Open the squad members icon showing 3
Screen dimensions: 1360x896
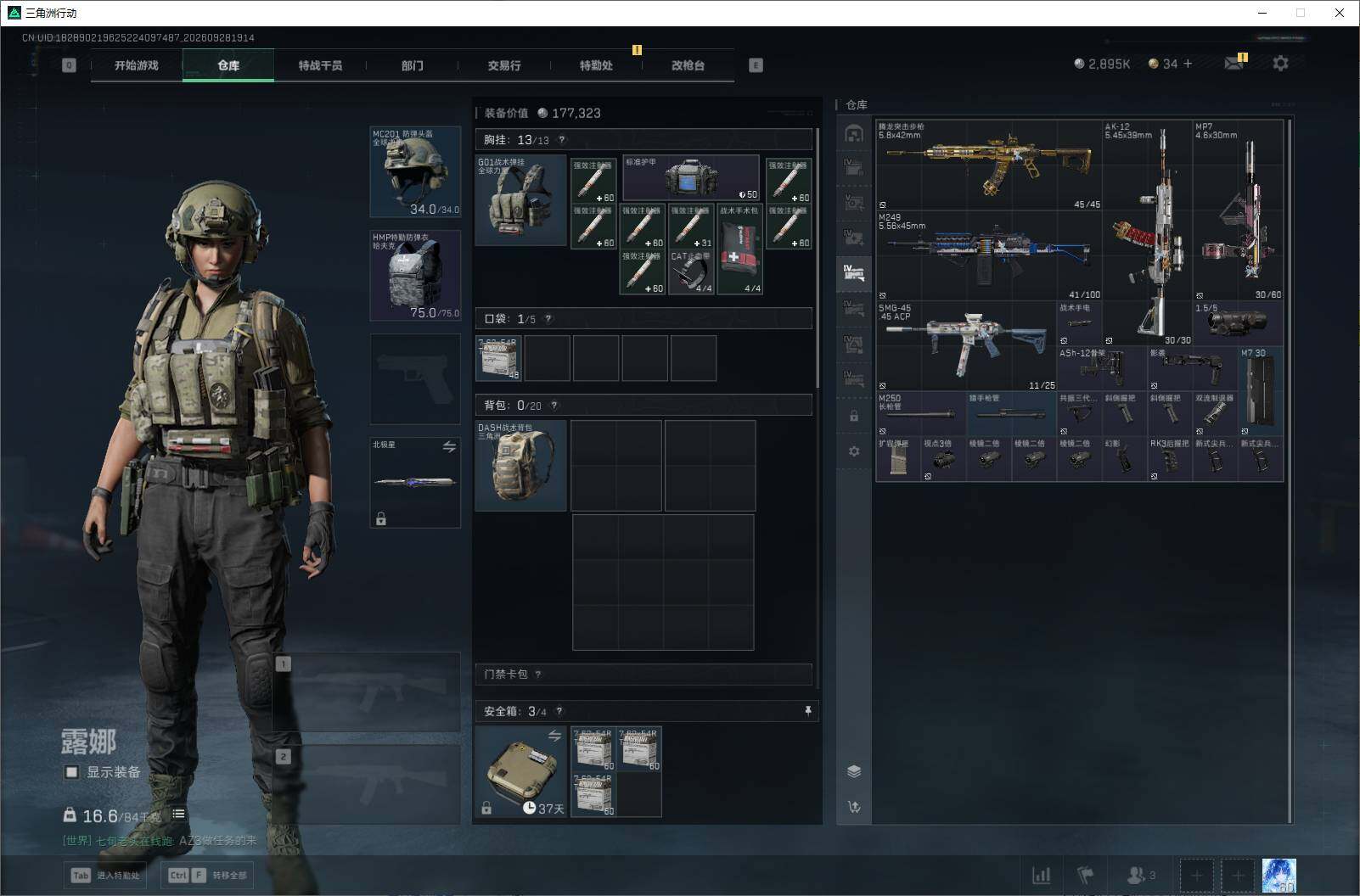(1141, 875)
